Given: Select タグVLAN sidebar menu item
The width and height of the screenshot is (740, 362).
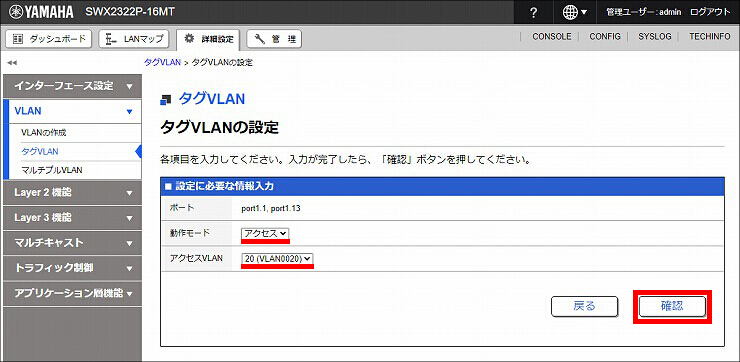Looking at the screenshot, I should click(40, 152).
